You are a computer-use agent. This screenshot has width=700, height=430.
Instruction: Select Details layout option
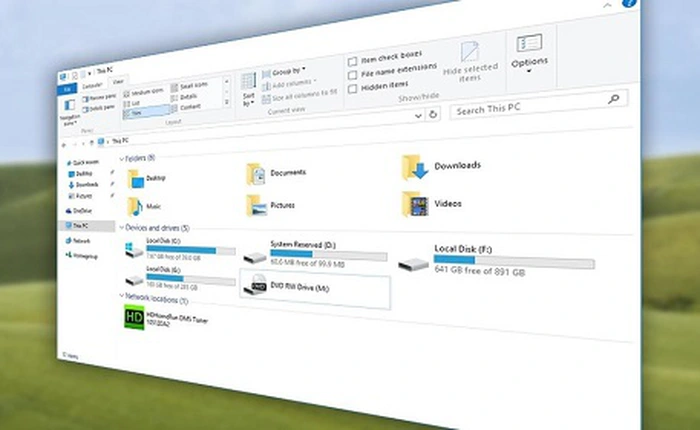(x=184, y=97)
